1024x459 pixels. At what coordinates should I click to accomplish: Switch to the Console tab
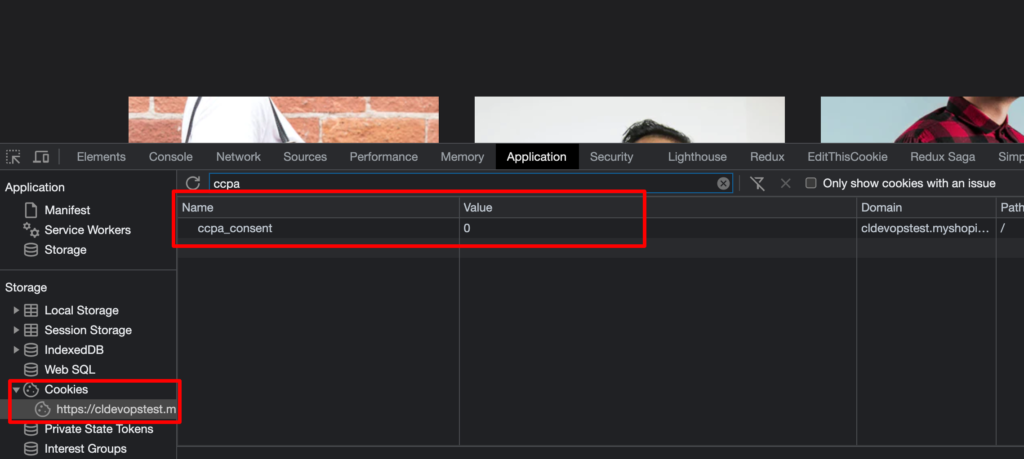[170, 157]
